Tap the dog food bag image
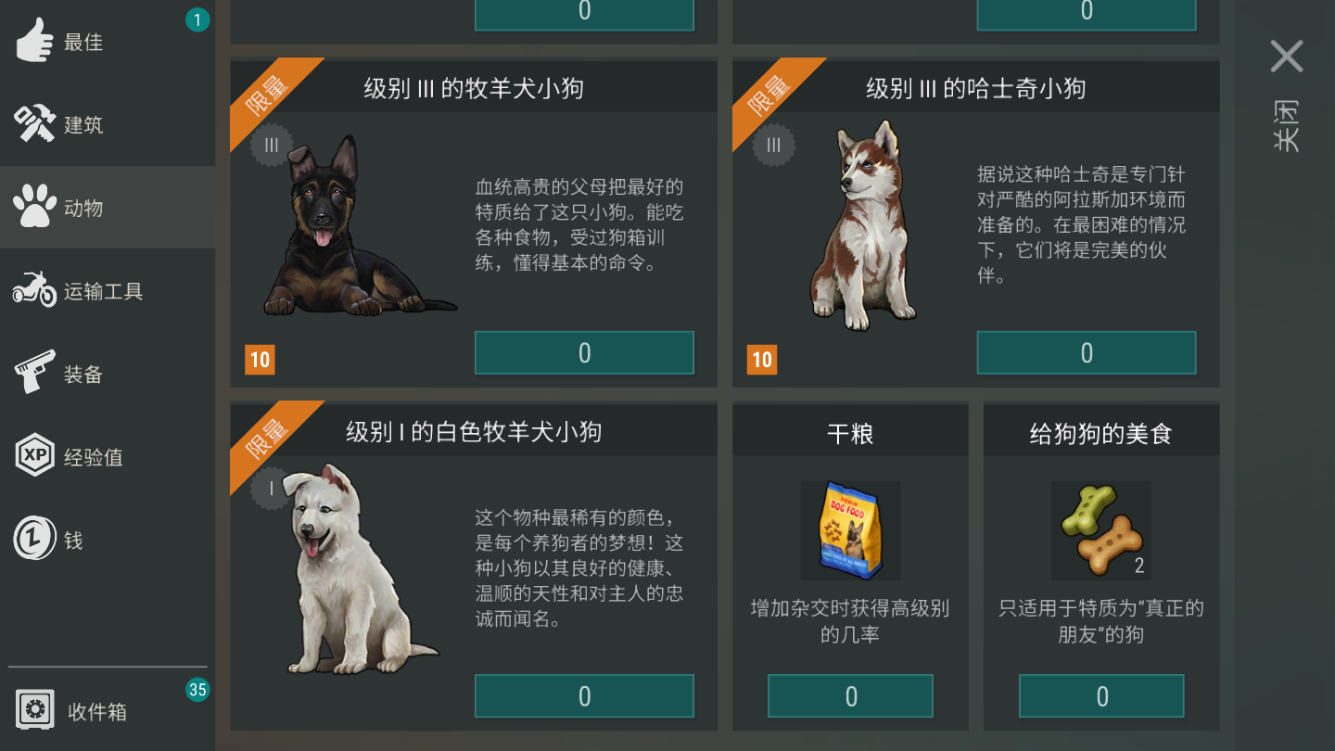 click(x=850, y=530)
